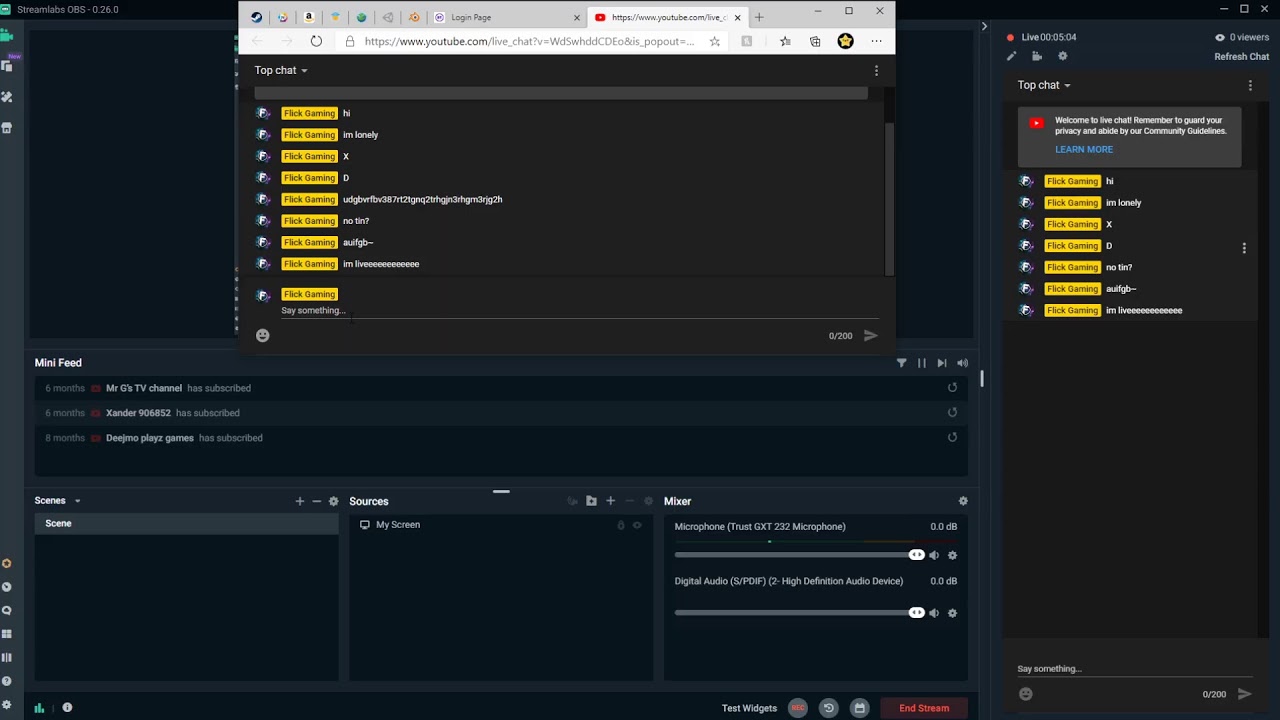Add a new scene with the plus icon

click(299, 501)
